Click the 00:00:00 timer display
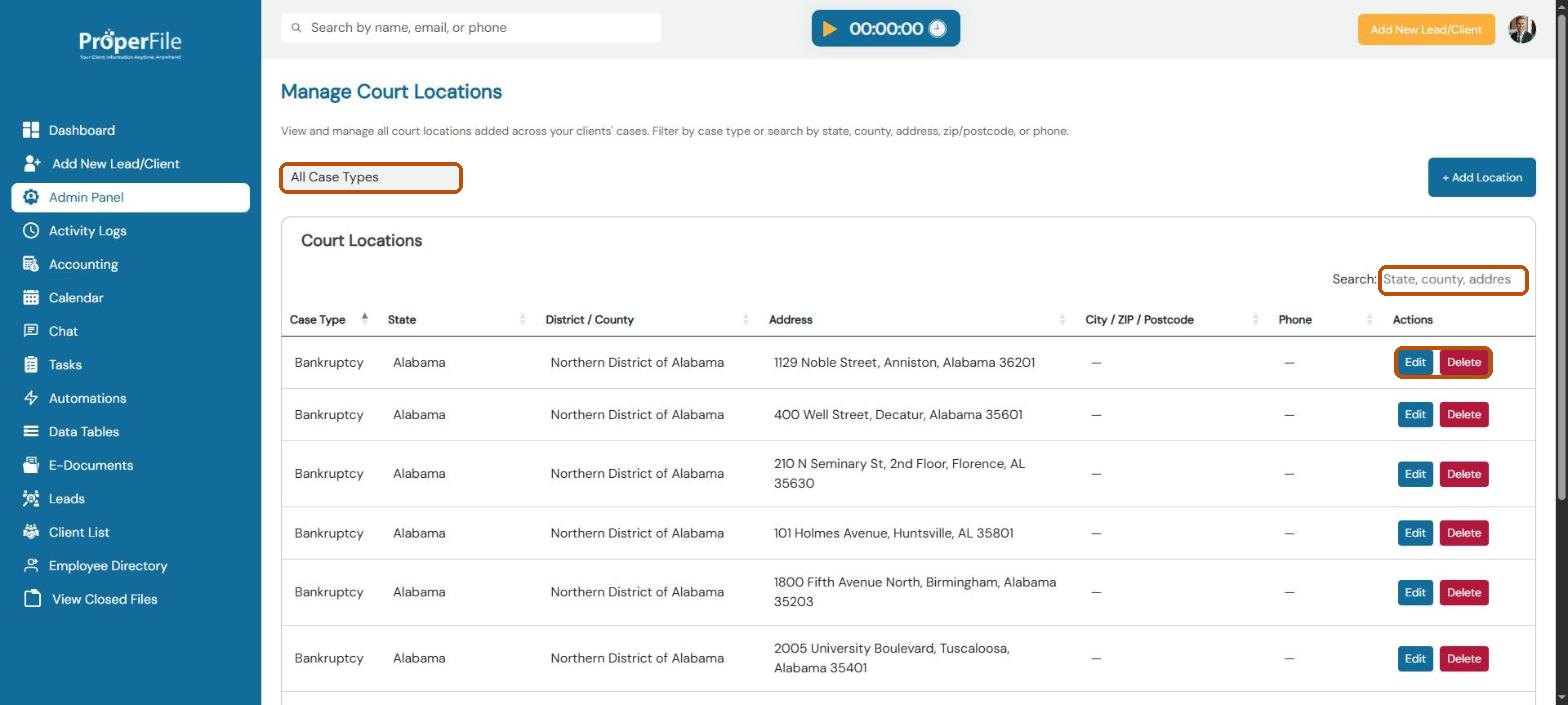The height and width of the screenshot is (705, 1568). tap(885, 29)
